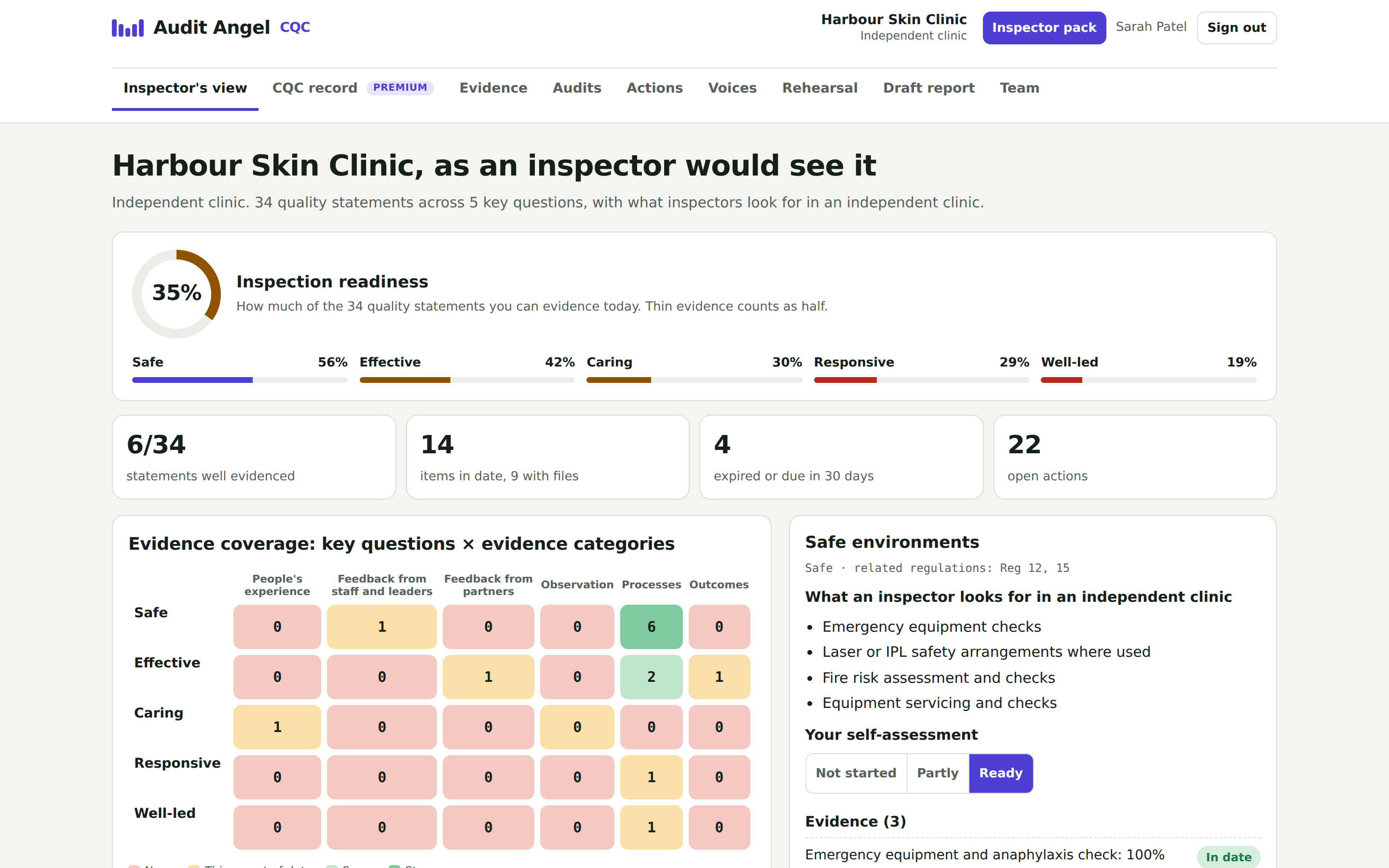Open the 14 items in date card
Image resolution: width=1389 pixels, height=868 pixels.
click(547, 457)
